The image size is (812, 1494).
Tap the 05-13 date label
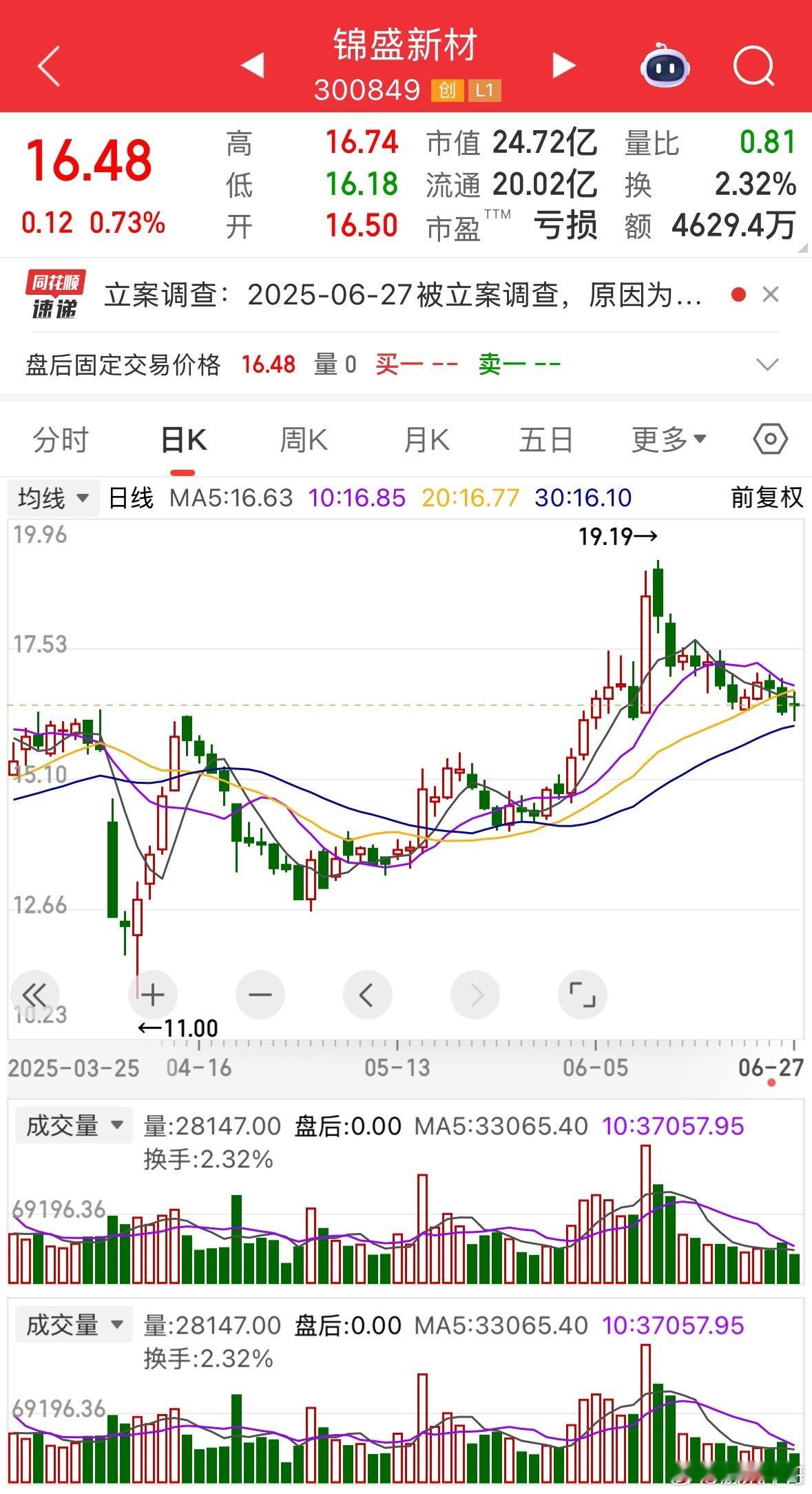(397, 1068)
